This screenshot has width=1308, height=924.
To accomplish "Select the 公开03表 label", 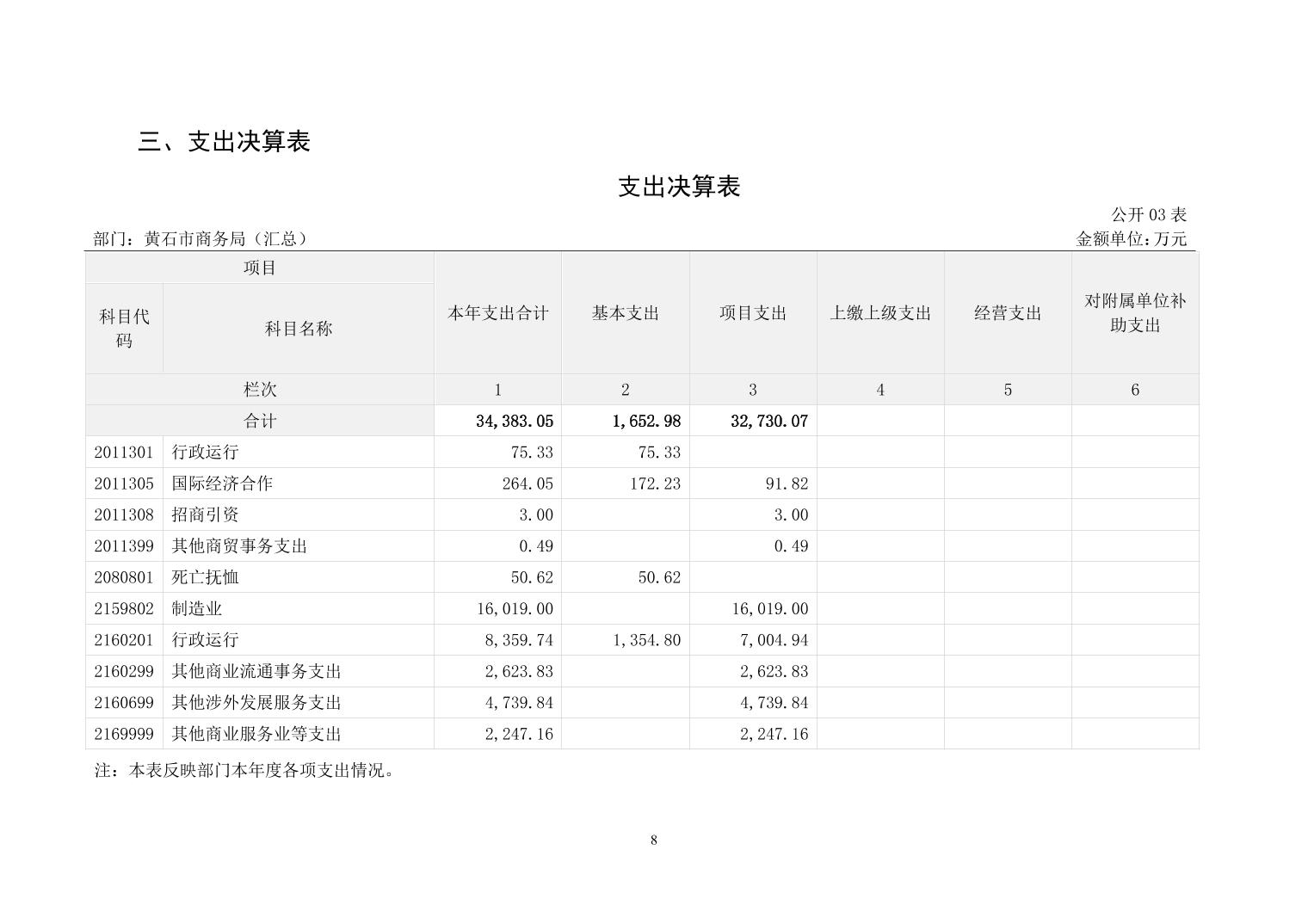I will (x=1148, y=214).
